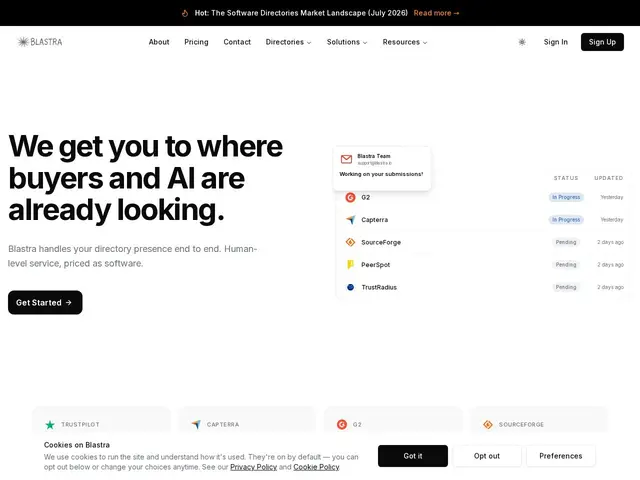Expand the Resources dropdown menu

pyautogui.click(x=405, y=42)
